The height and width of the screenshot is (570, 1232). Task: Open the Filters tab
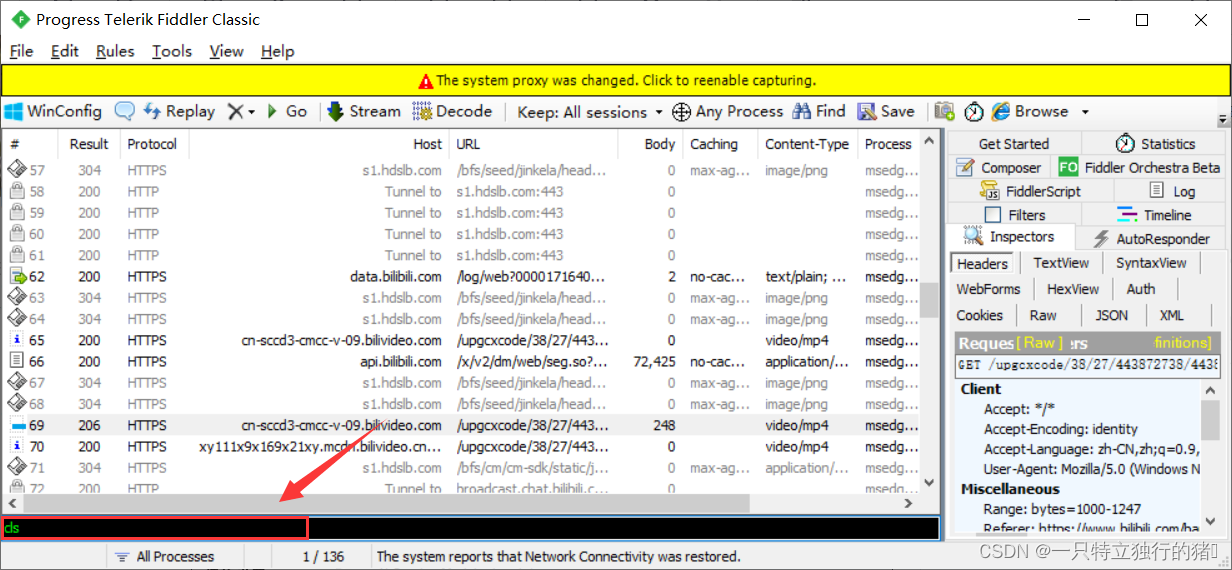1015,215
